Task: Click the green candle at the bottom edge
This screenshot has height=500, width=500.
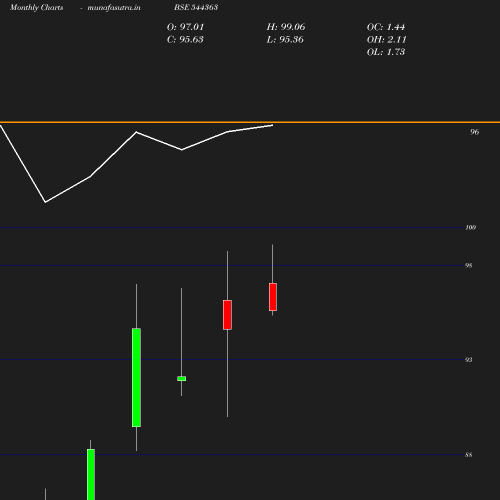Action: coord(91,474)
